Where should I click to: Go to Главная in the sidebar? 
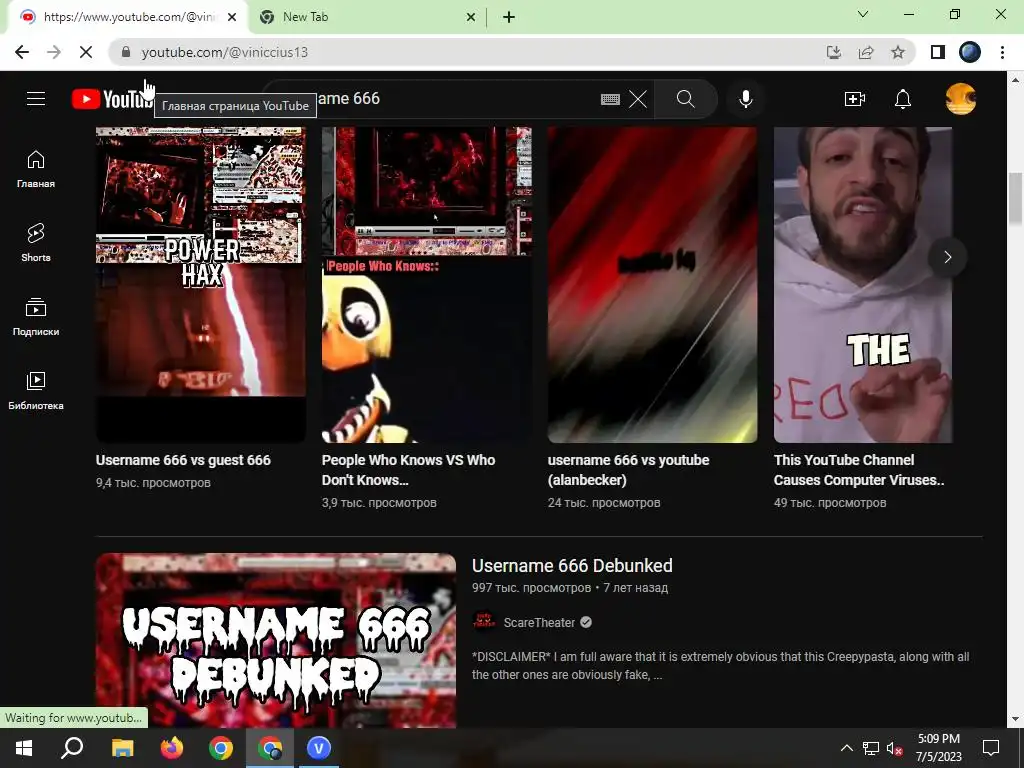(x=36, y=169)
